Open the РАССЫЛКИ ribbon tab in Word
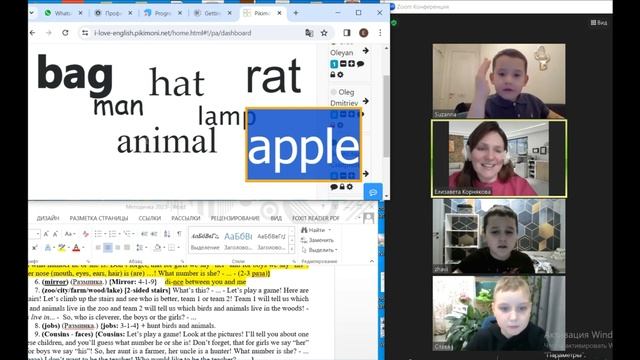 click(x=186, y=218)
